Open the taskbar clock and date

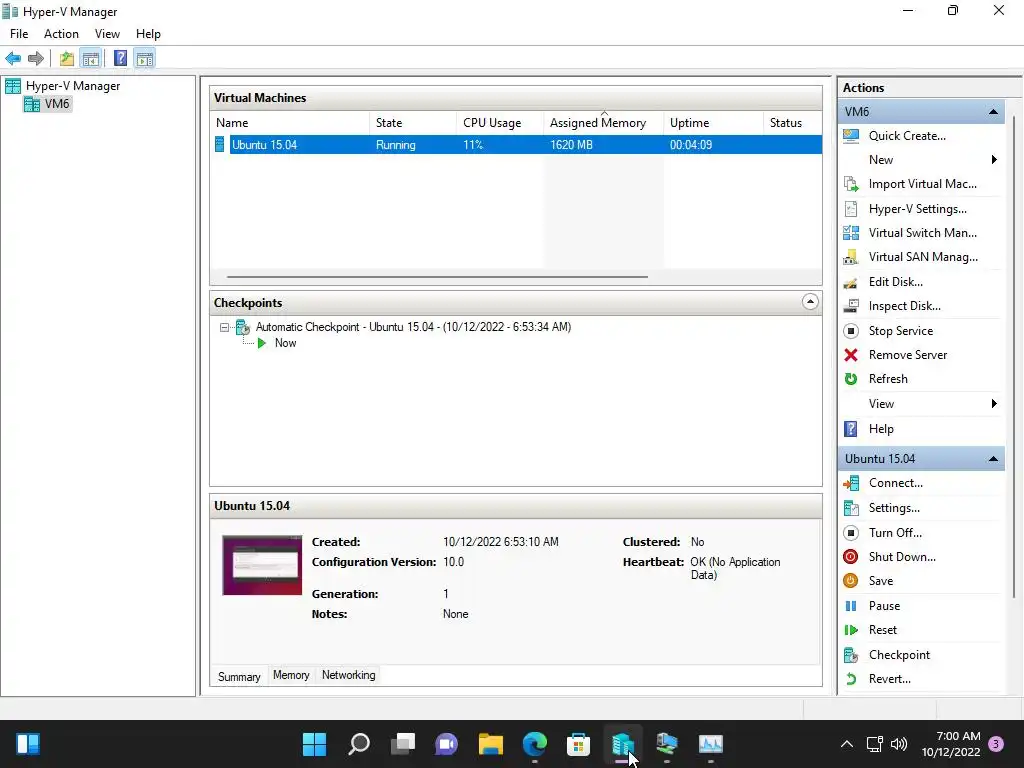(x=951, y=744)
